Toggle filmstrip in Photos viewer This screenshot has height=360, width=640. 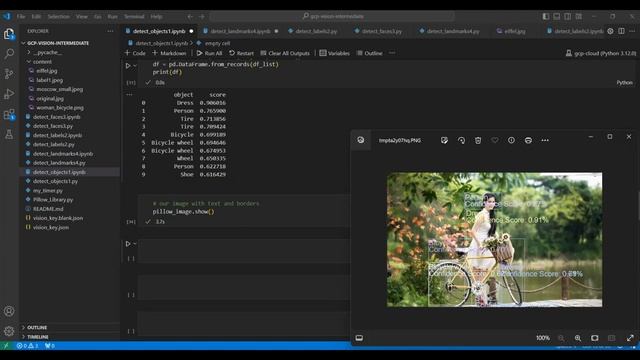point(359,338)
